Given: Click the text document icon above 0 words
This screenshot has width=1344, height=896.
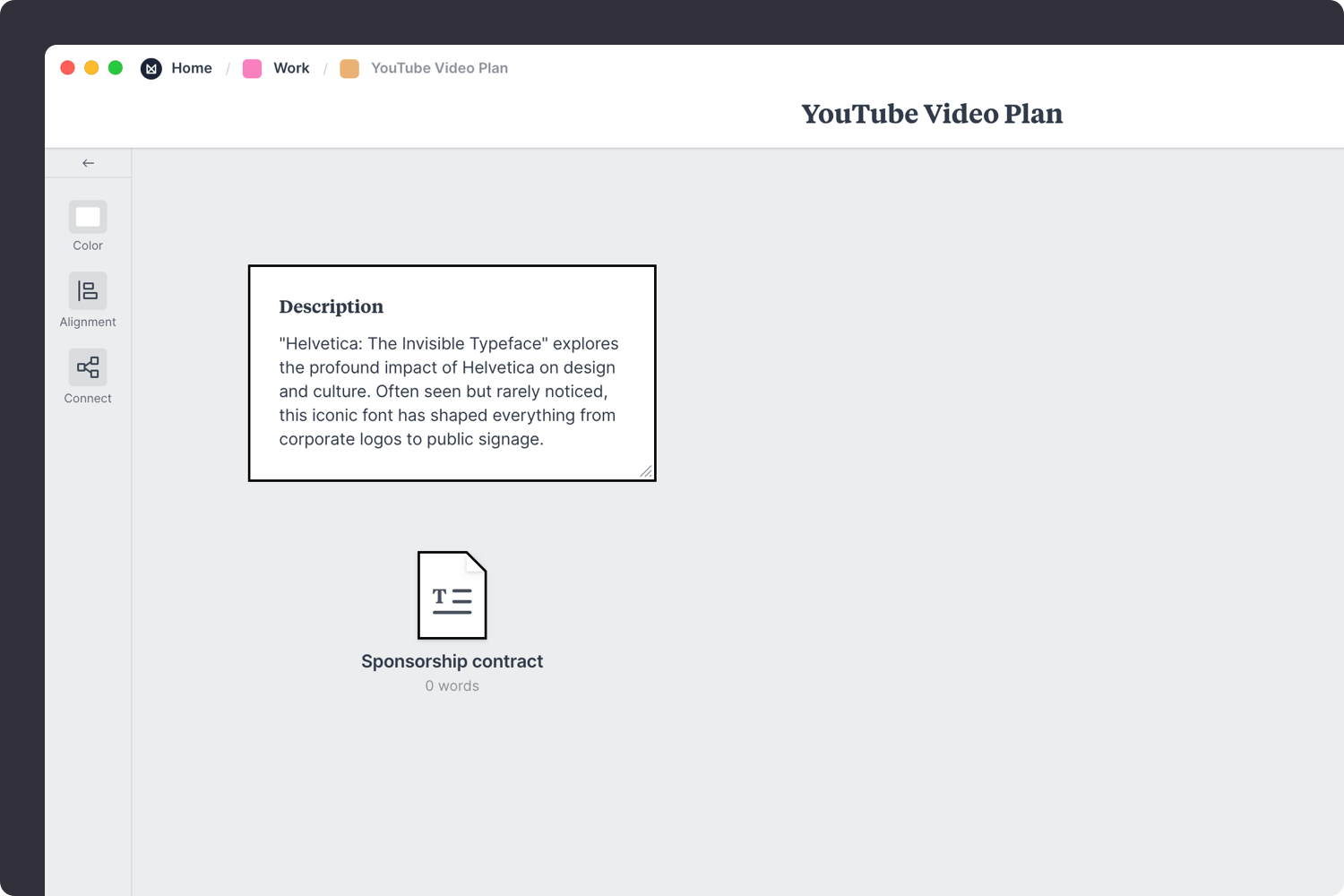Looking at the screenshot, I should (452, 595).
